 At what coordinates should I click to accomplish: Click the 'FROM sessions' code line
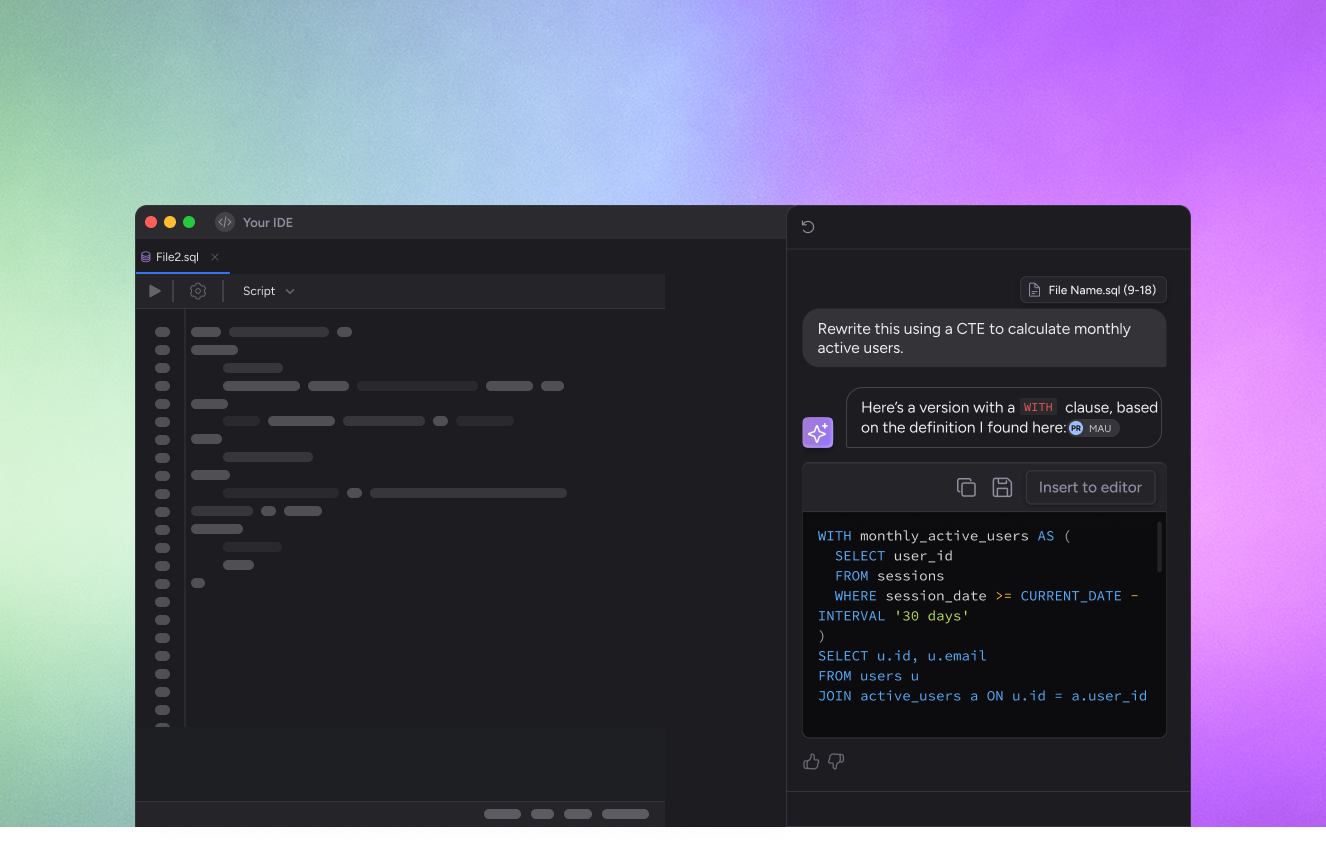889,576
